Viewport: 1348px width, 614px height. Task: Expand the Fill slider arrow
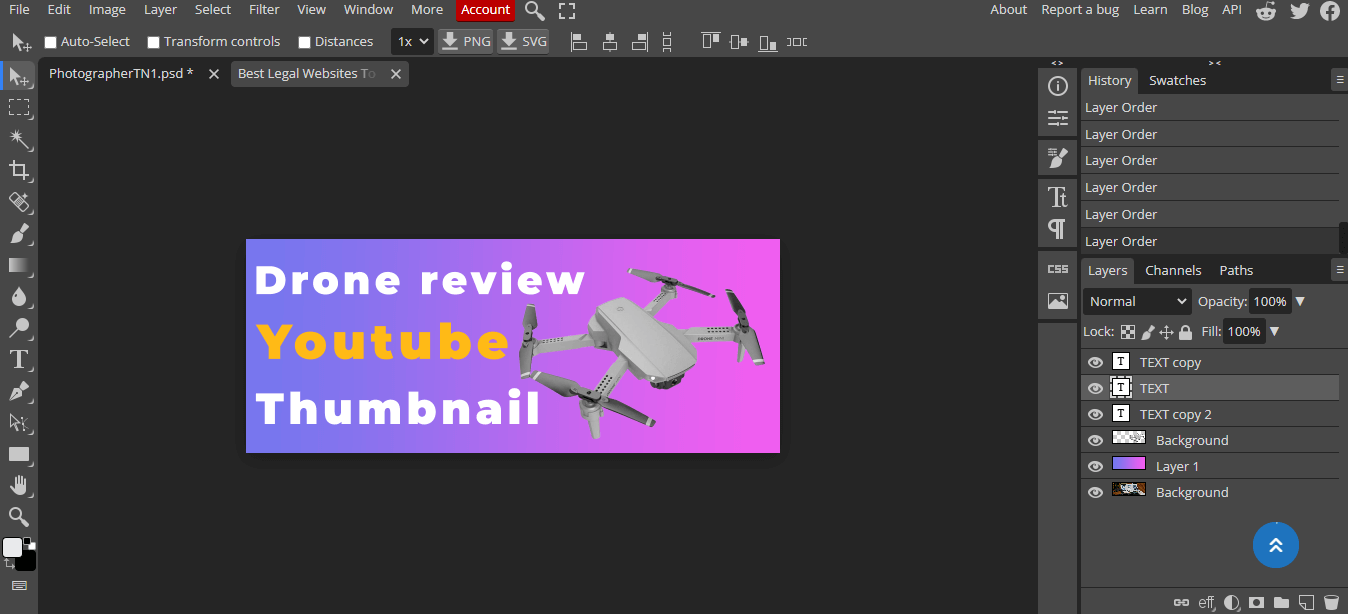1274,332
